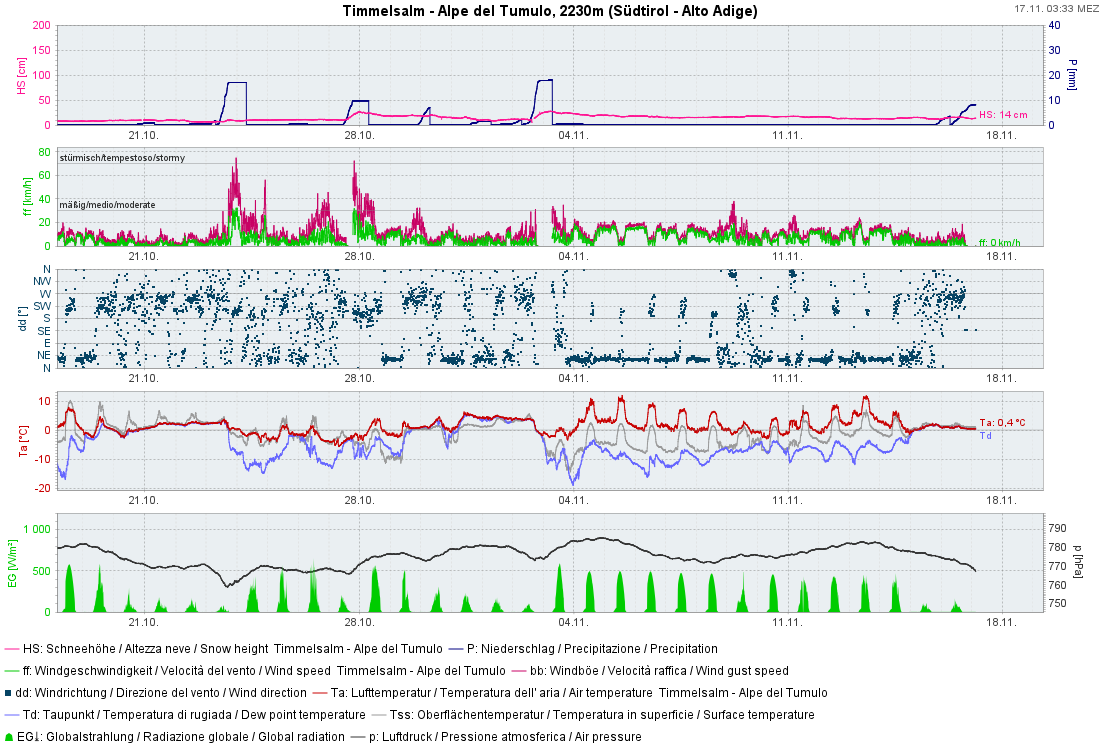This screenshot has height=750, width=1100.
Task: Click the 'P [mm]' right axis label
Action: [x=1072, y=75]
